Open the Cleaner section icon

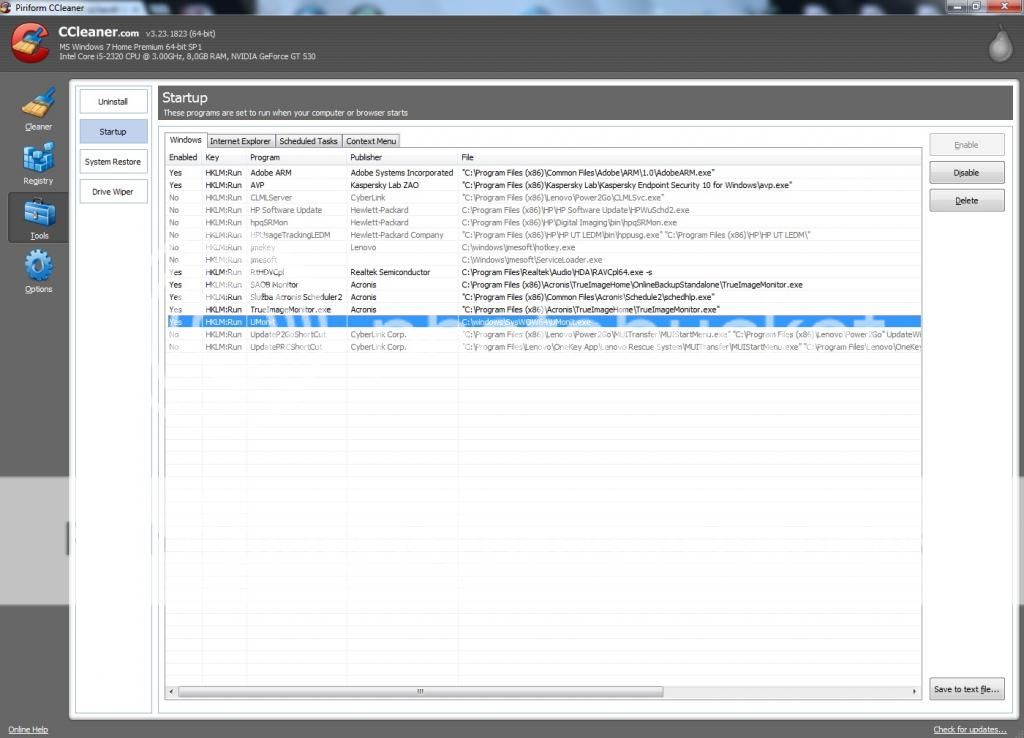(x=38, y=103)
